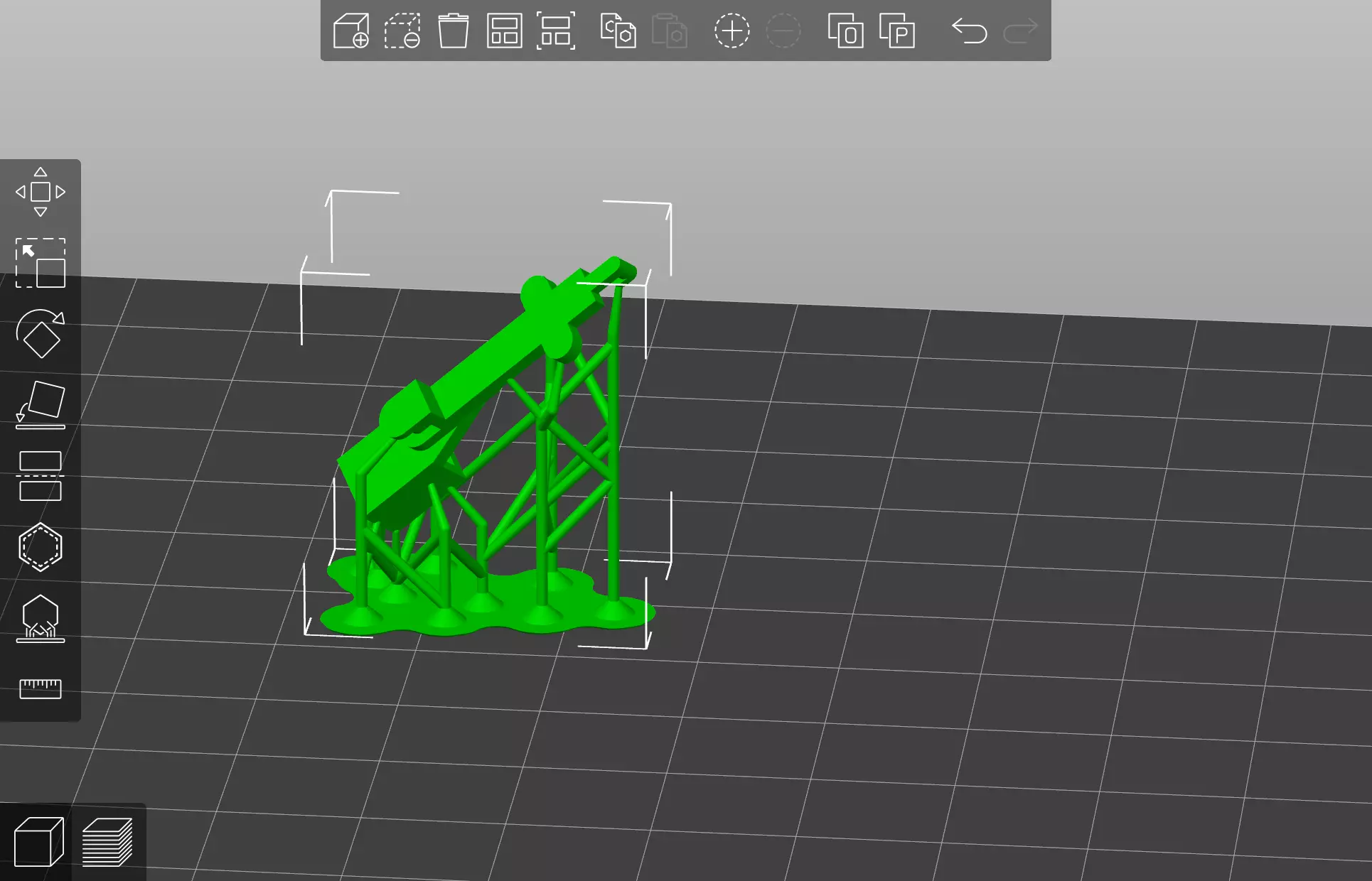Undo the last action

click(970, 31)
